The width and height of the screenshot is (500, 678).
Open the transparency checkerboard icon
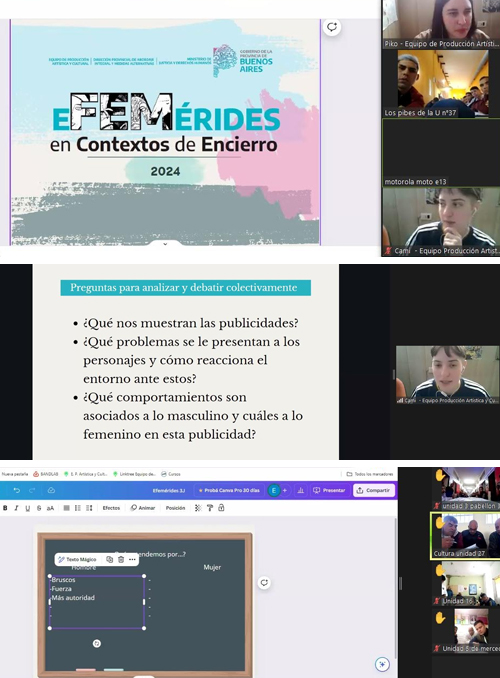(198, 508)
